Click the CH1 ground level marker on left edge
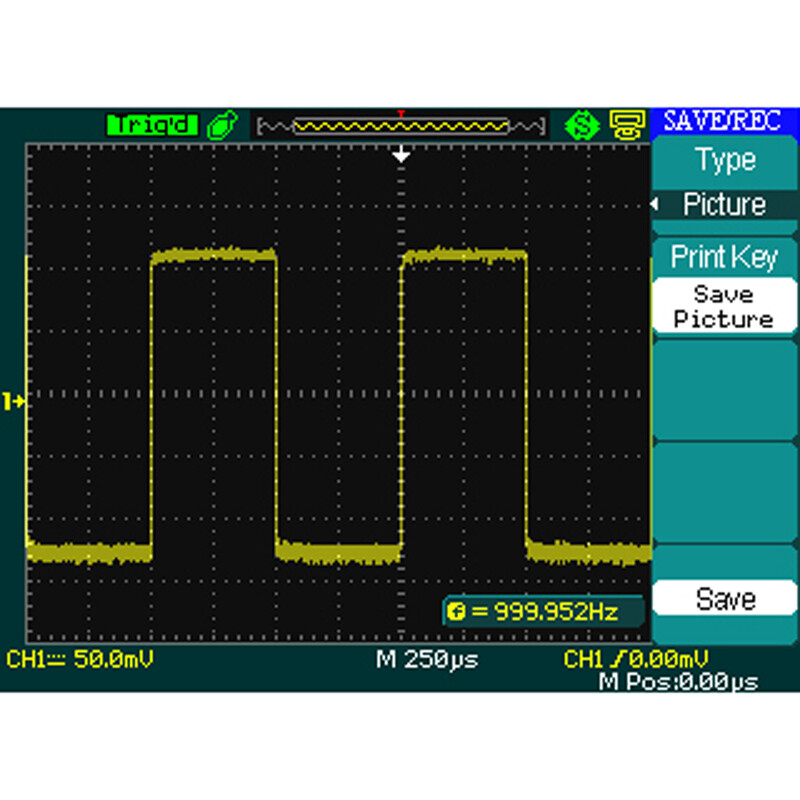Viewport: 800px width, 800px height. click(14, 401)
